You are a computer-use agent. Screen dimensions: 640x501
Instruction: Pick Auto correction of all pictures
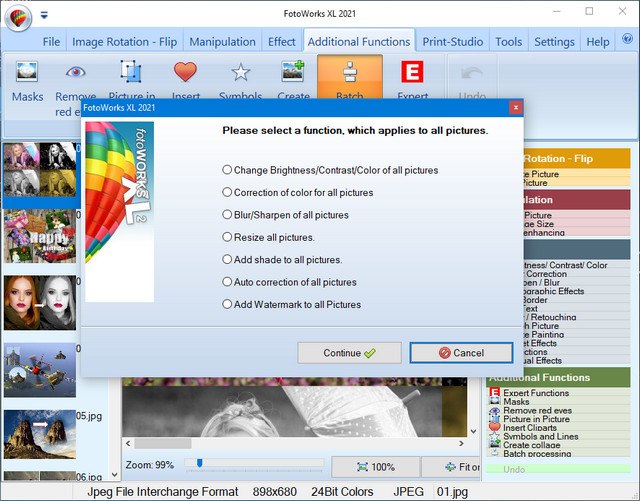tap(228, 282)
